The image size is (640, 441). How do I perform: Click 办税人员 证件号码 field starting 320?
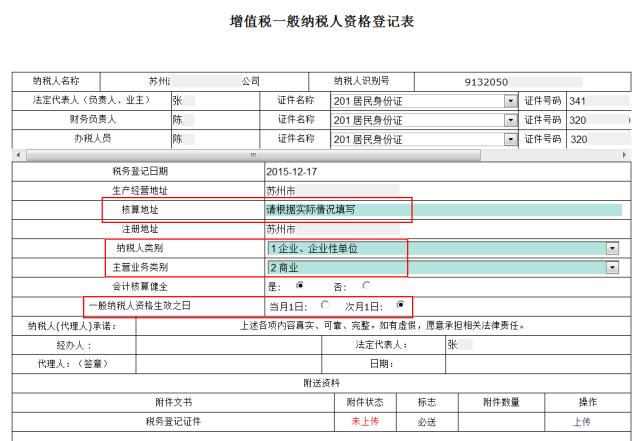tap(600, 139)
